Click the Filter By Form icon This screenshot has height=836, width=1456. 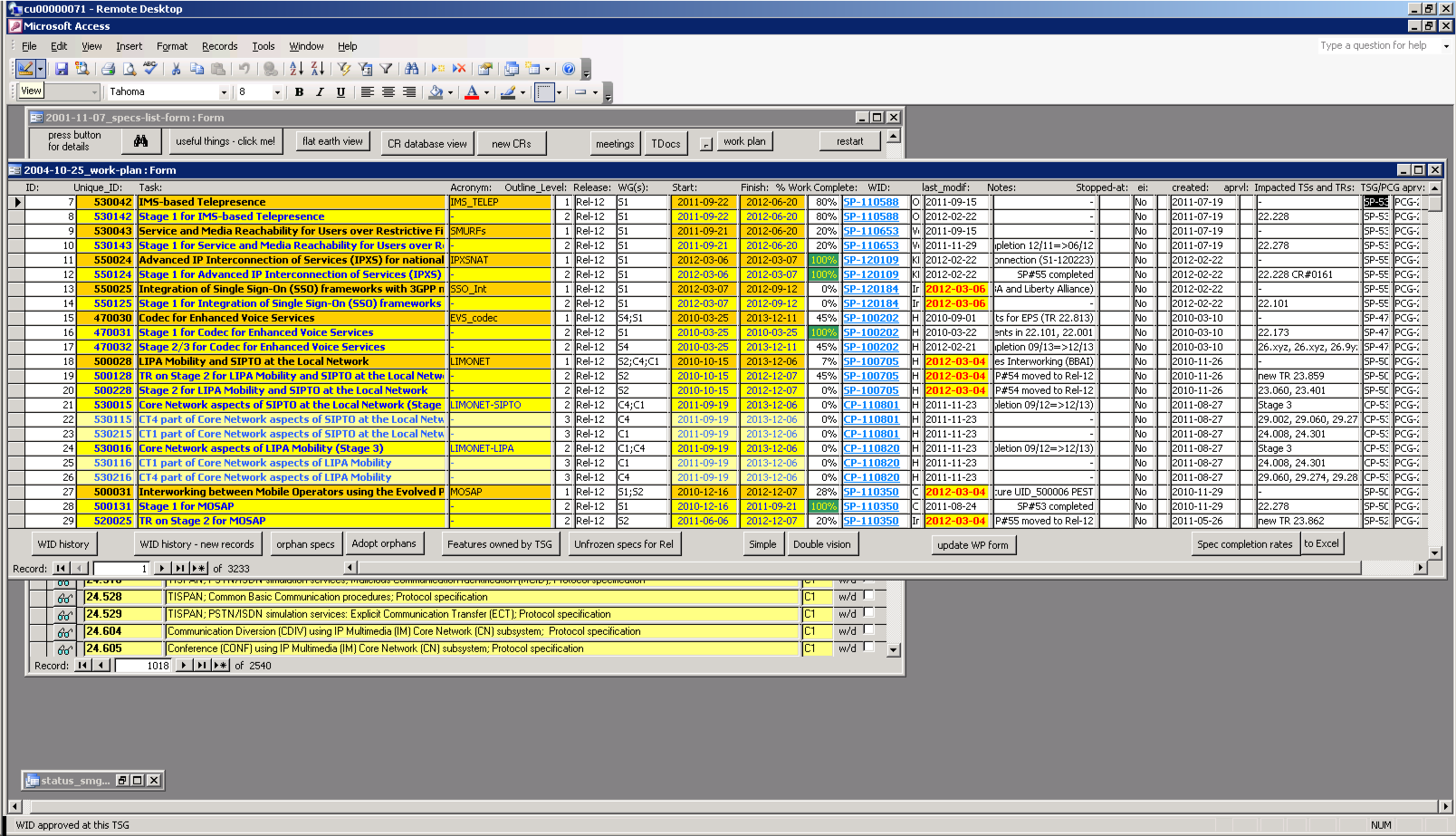point(365,69)
